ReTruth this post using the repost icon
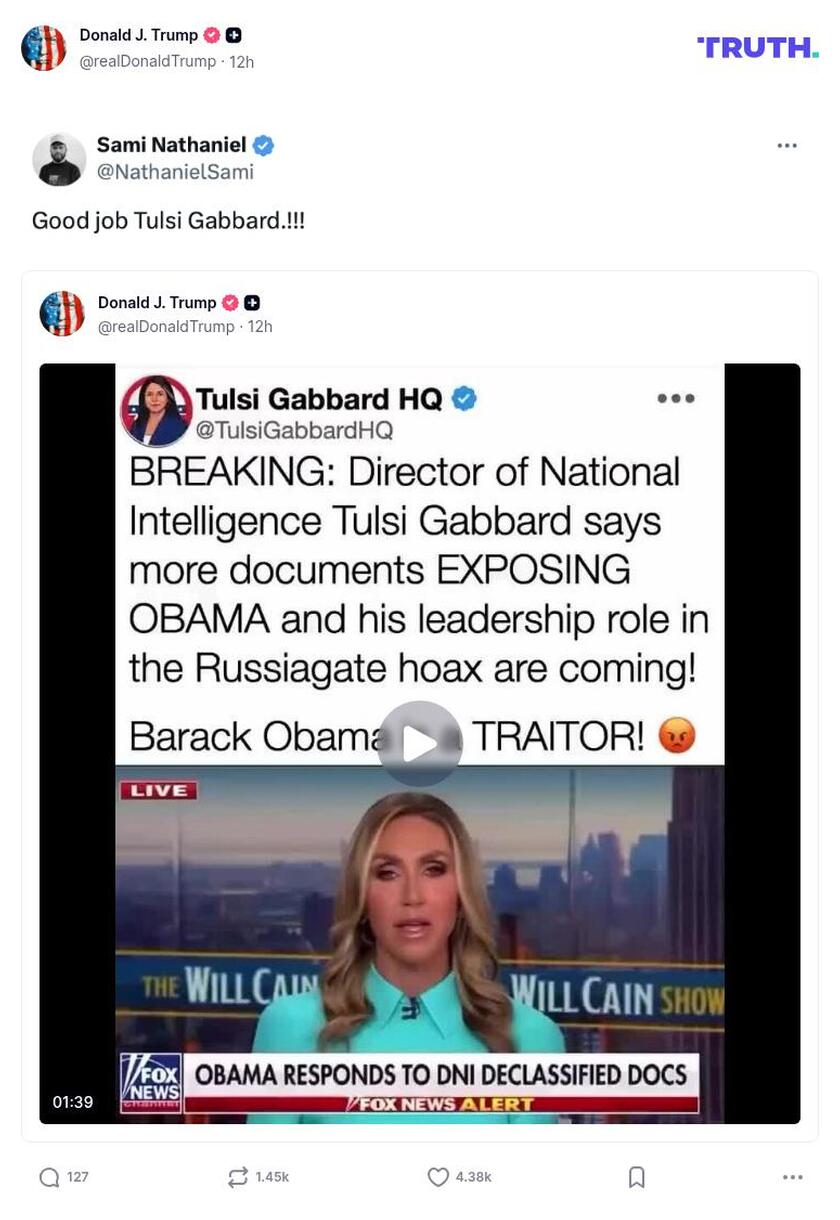840x1220 pixels. coord(237,1177)
